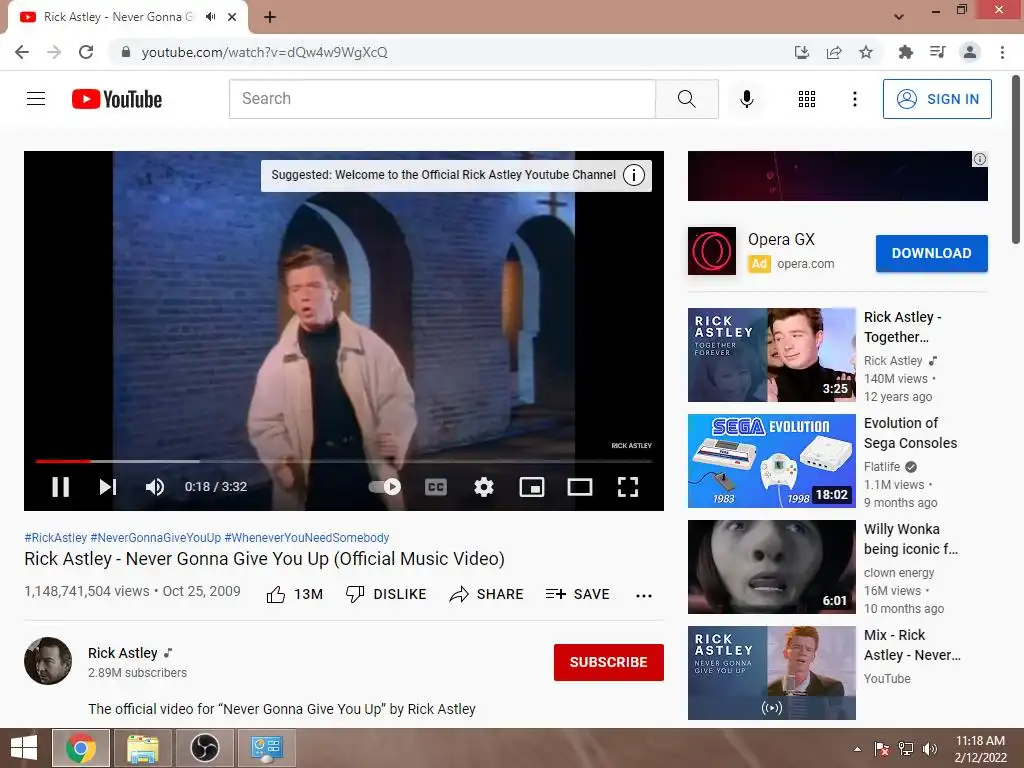Open the Chrome three-dot menu
The height and width of the screenshot is (768, 1024).
click(x=1002, y=52)
